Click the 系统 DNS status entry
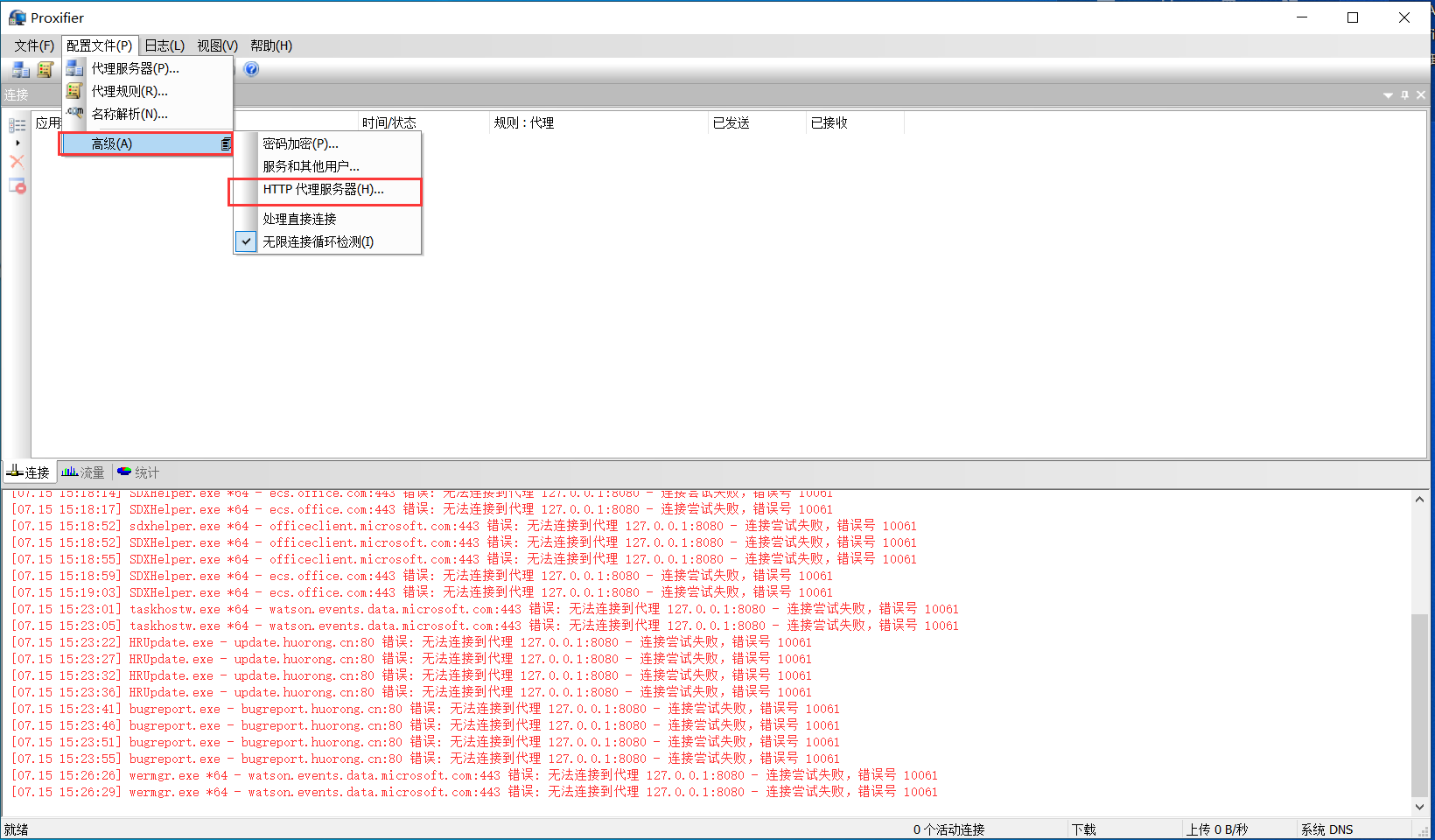The height and width of the screenshot is (840, 1435). point(1327,829)
